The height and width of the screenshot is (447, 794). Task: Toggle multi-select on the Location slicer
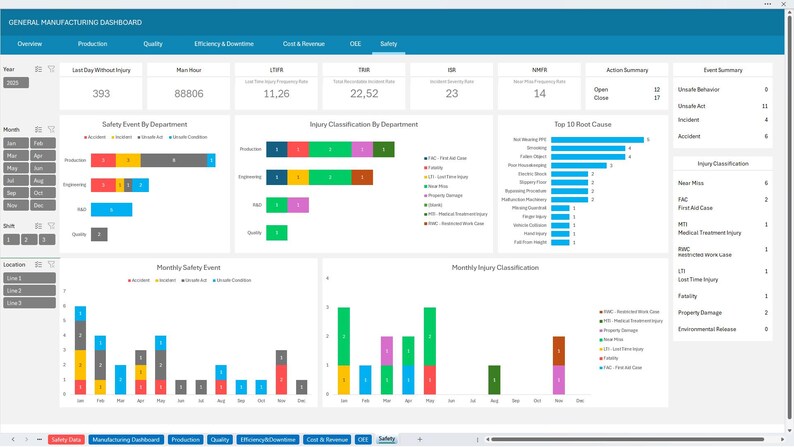(x=38, y=264)
